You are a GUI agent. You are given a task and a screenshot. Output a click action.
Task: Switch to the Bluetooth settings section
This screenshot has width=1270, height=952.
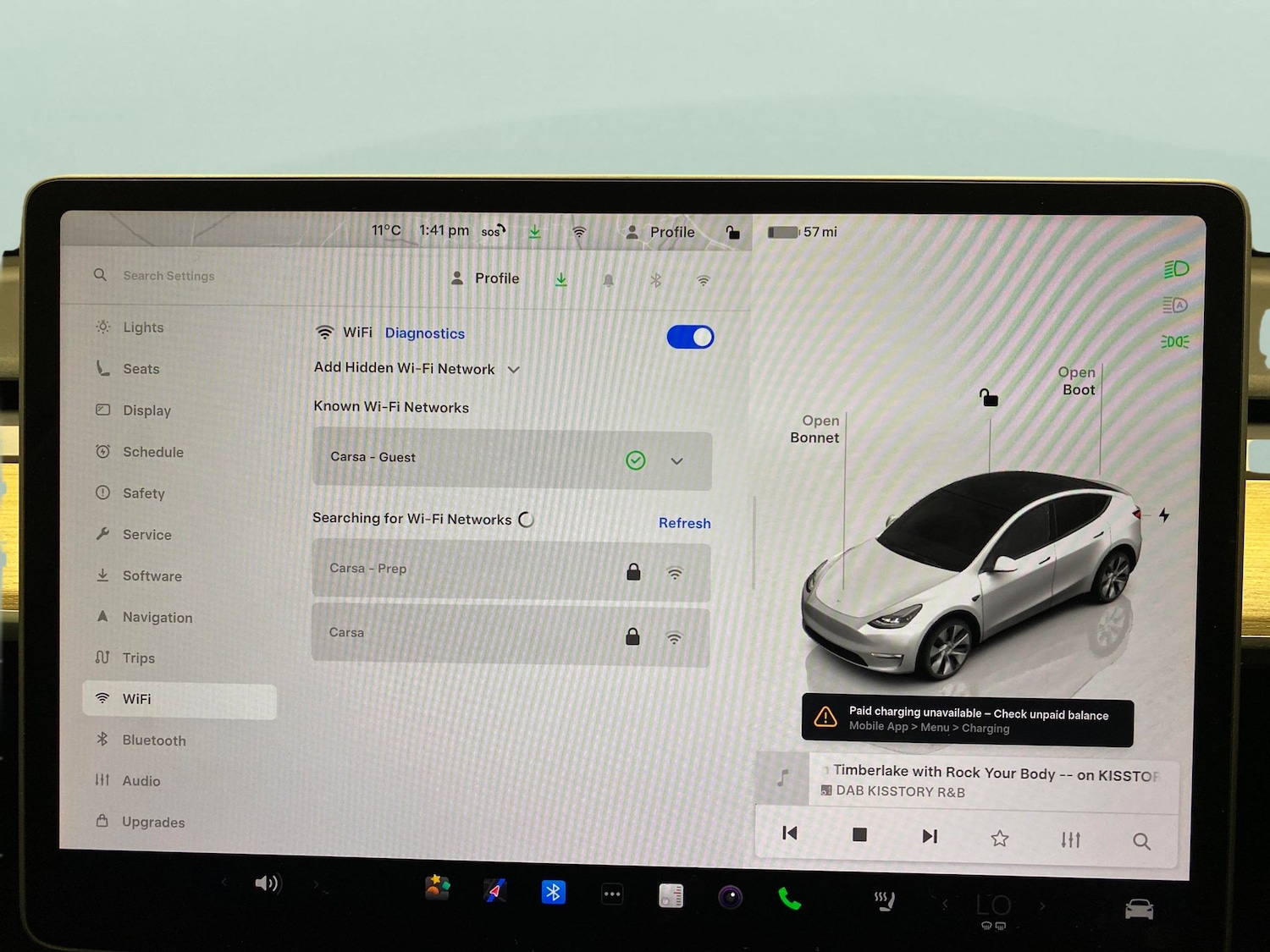tap(153, 740)
